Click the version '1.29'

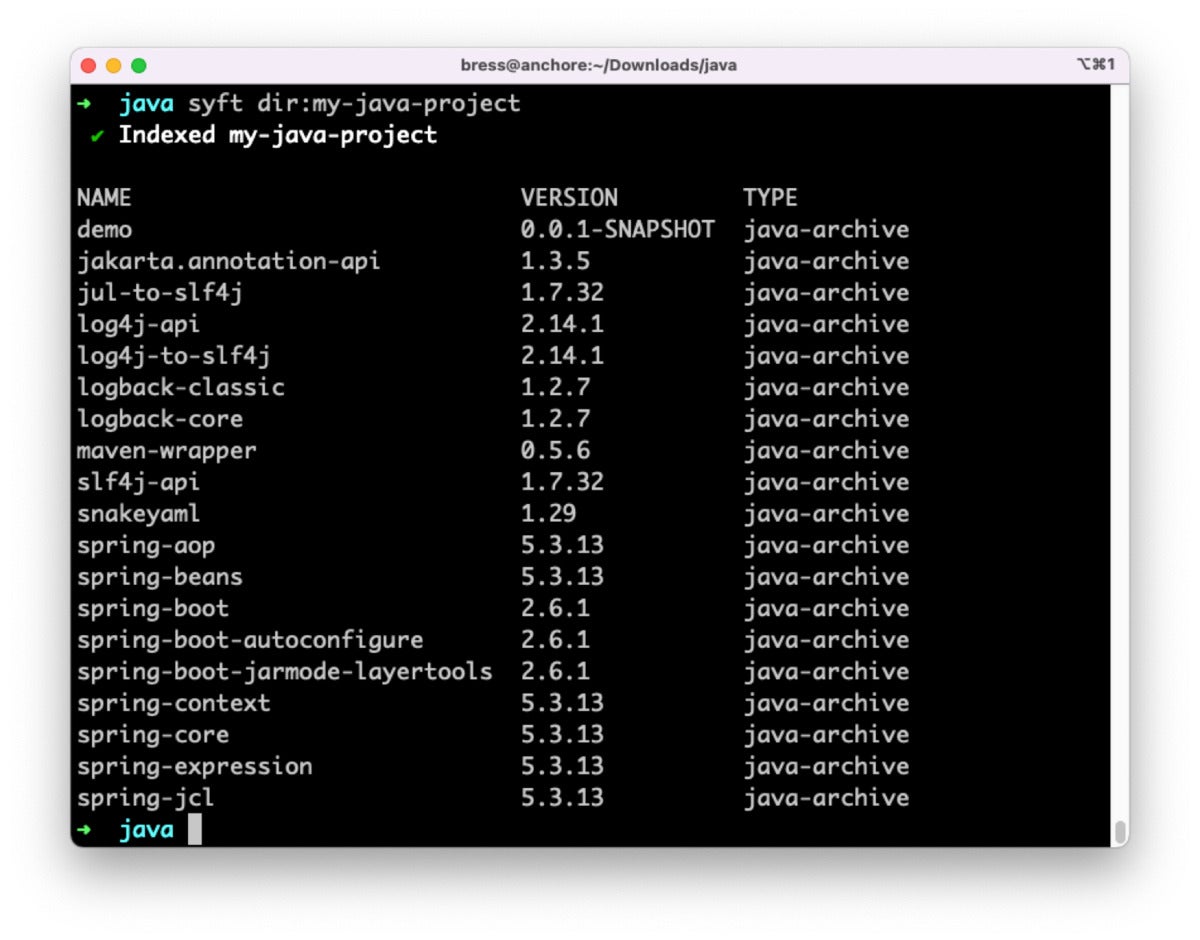pyautogui.click(x=548, y=514)
